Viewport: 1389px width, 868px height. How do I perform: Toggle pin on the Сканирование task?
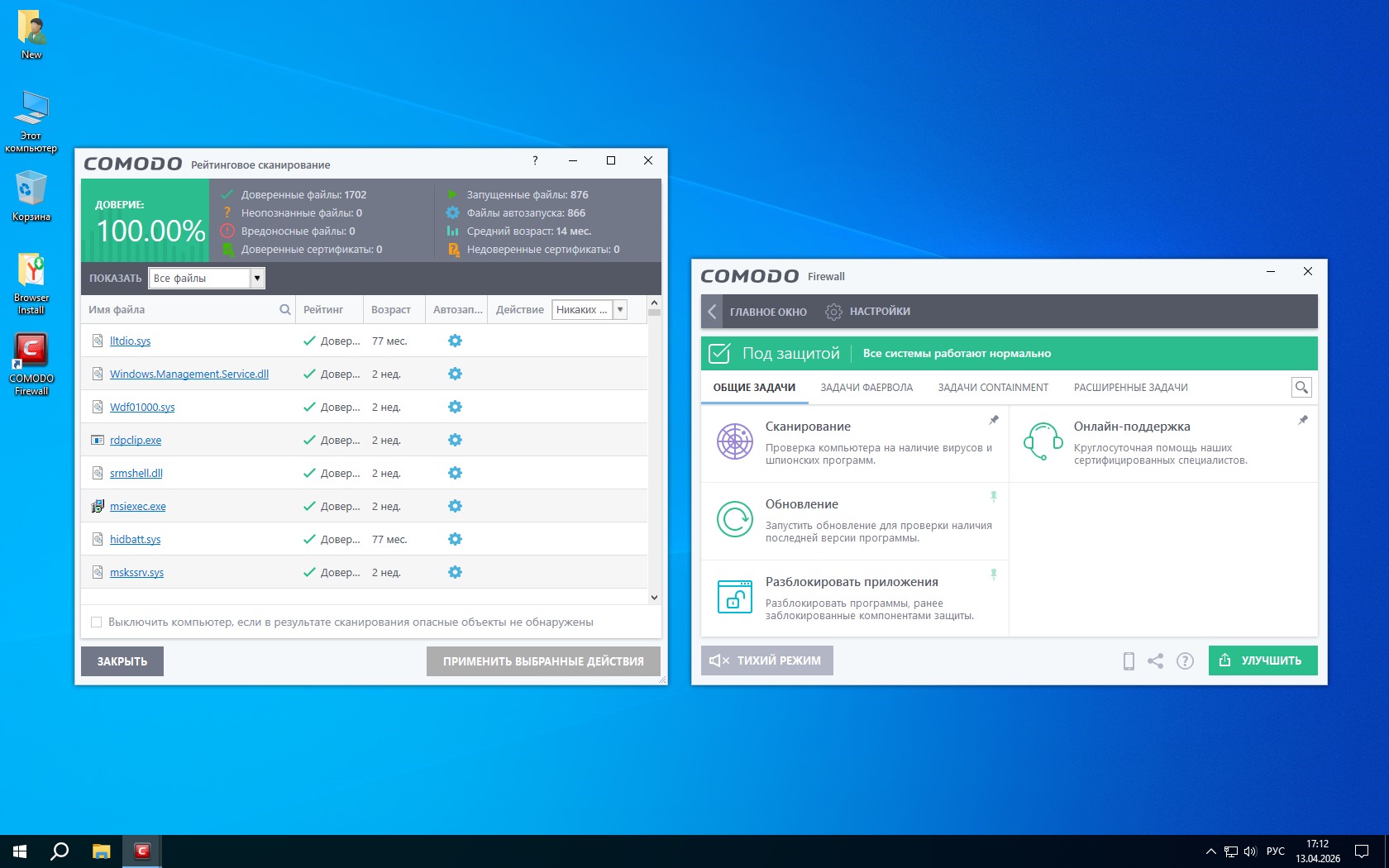994,420
